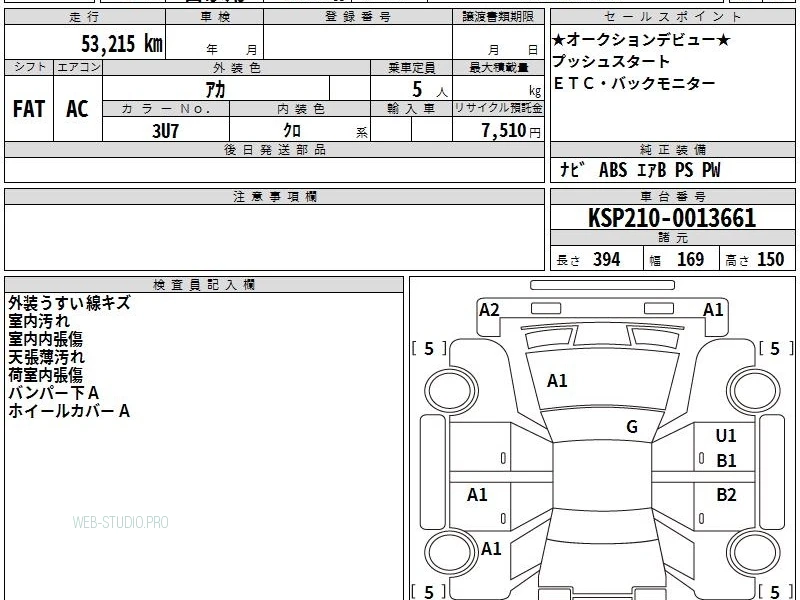Select the リサイクル預託金 header
The width and height of the screenshot is (800, 600).
(498, 108)
